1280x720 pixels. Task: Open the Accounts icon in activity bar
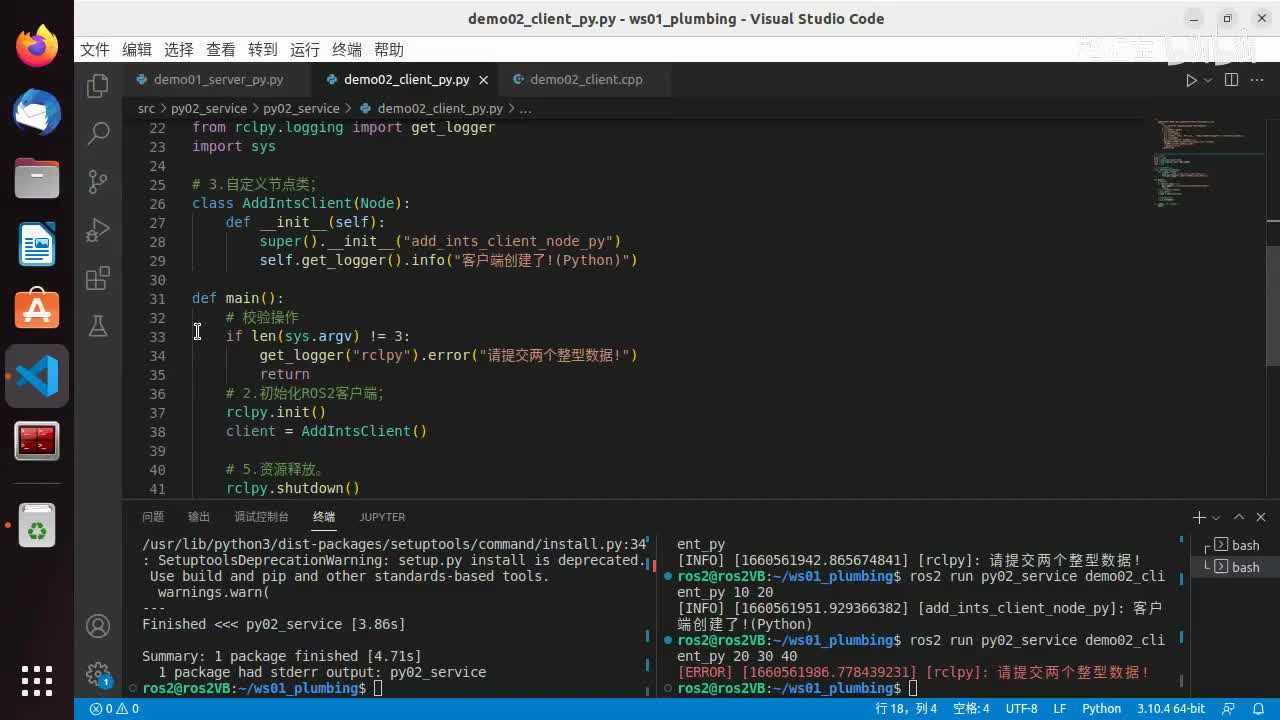[x=98, y=626]
